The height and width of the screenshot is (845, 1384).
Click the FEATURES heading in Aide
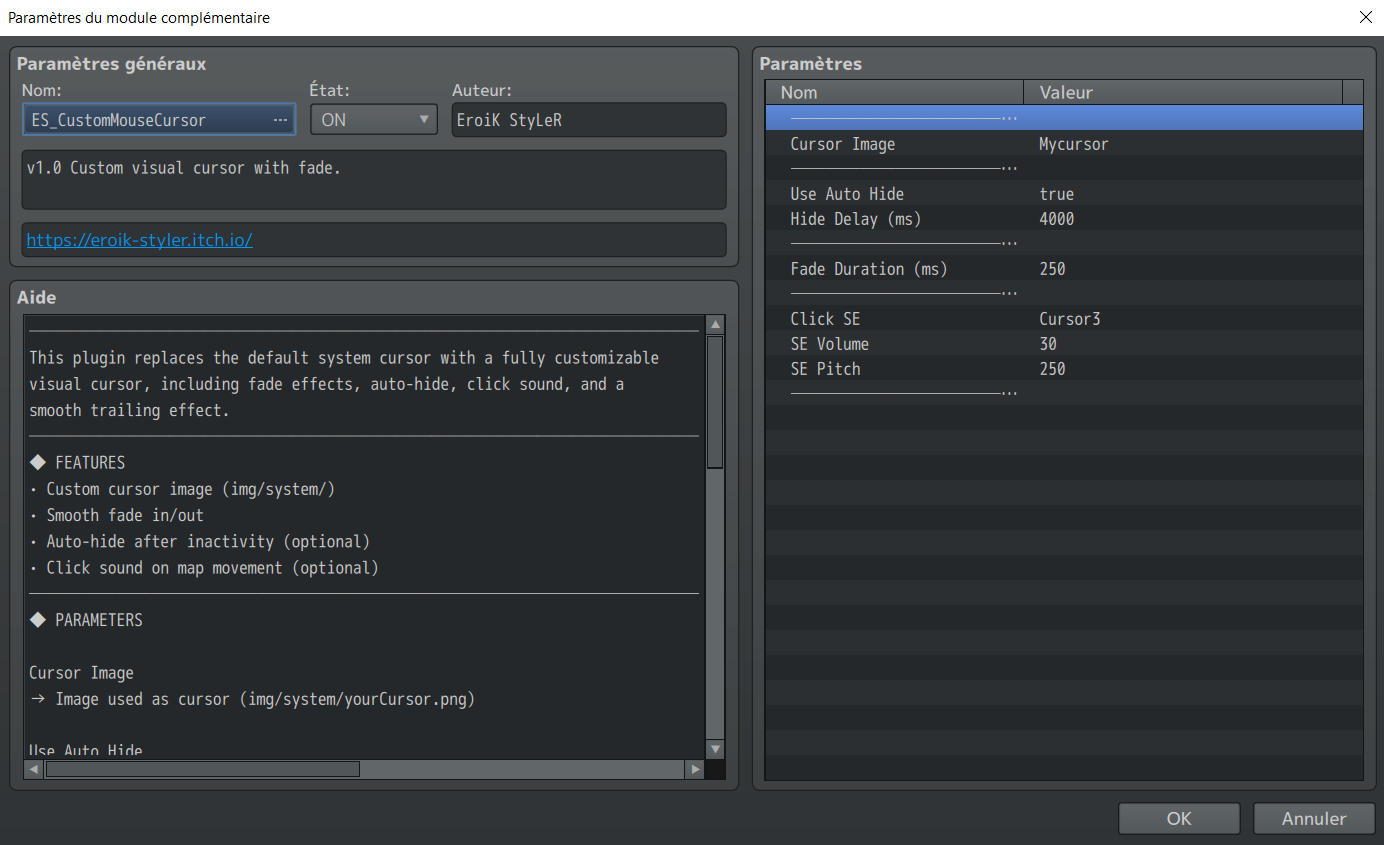[x=90, y=463]
